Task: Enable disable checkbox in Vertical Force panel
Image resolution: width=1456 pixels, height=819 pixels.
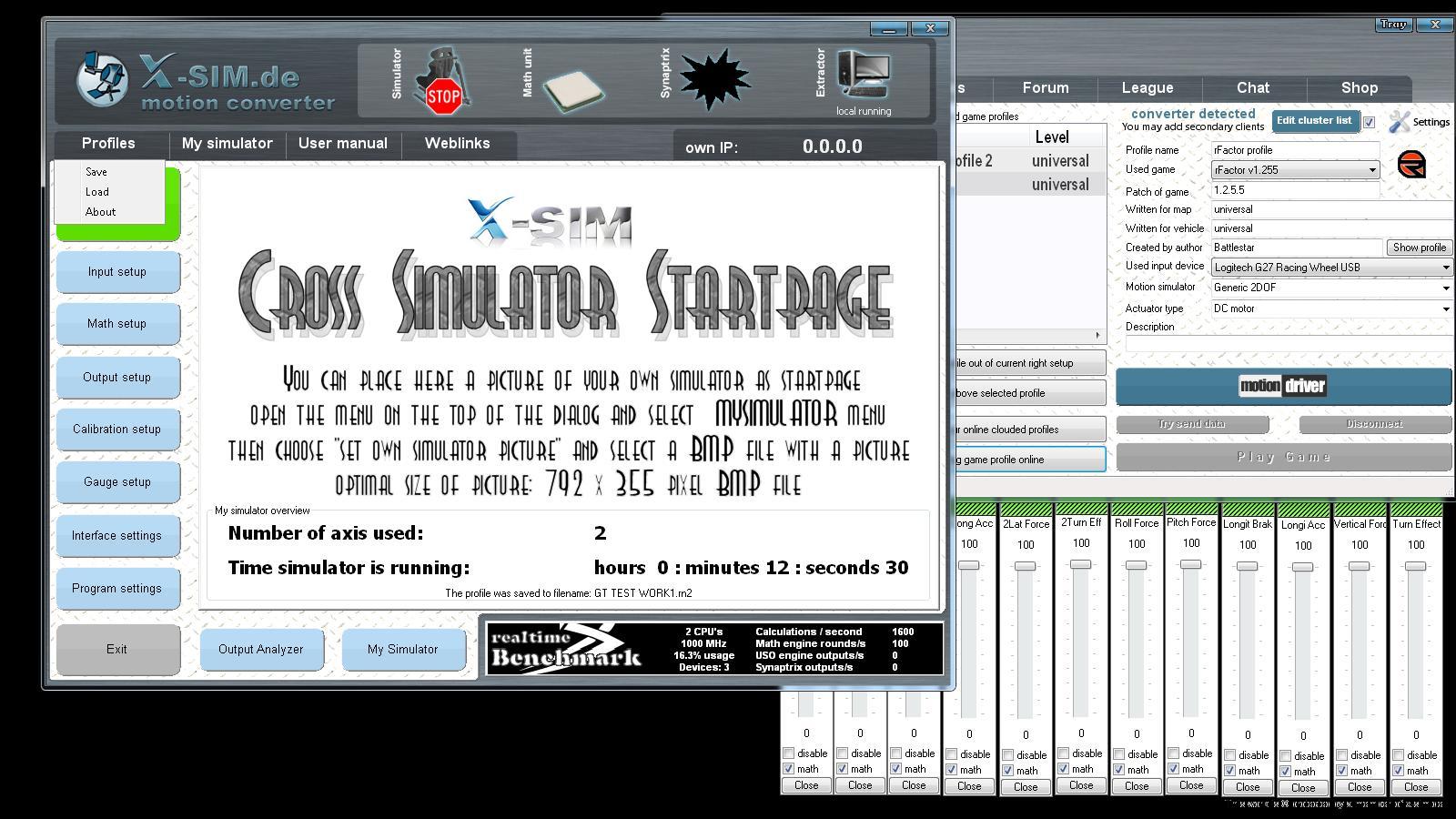Action: 1342,755
